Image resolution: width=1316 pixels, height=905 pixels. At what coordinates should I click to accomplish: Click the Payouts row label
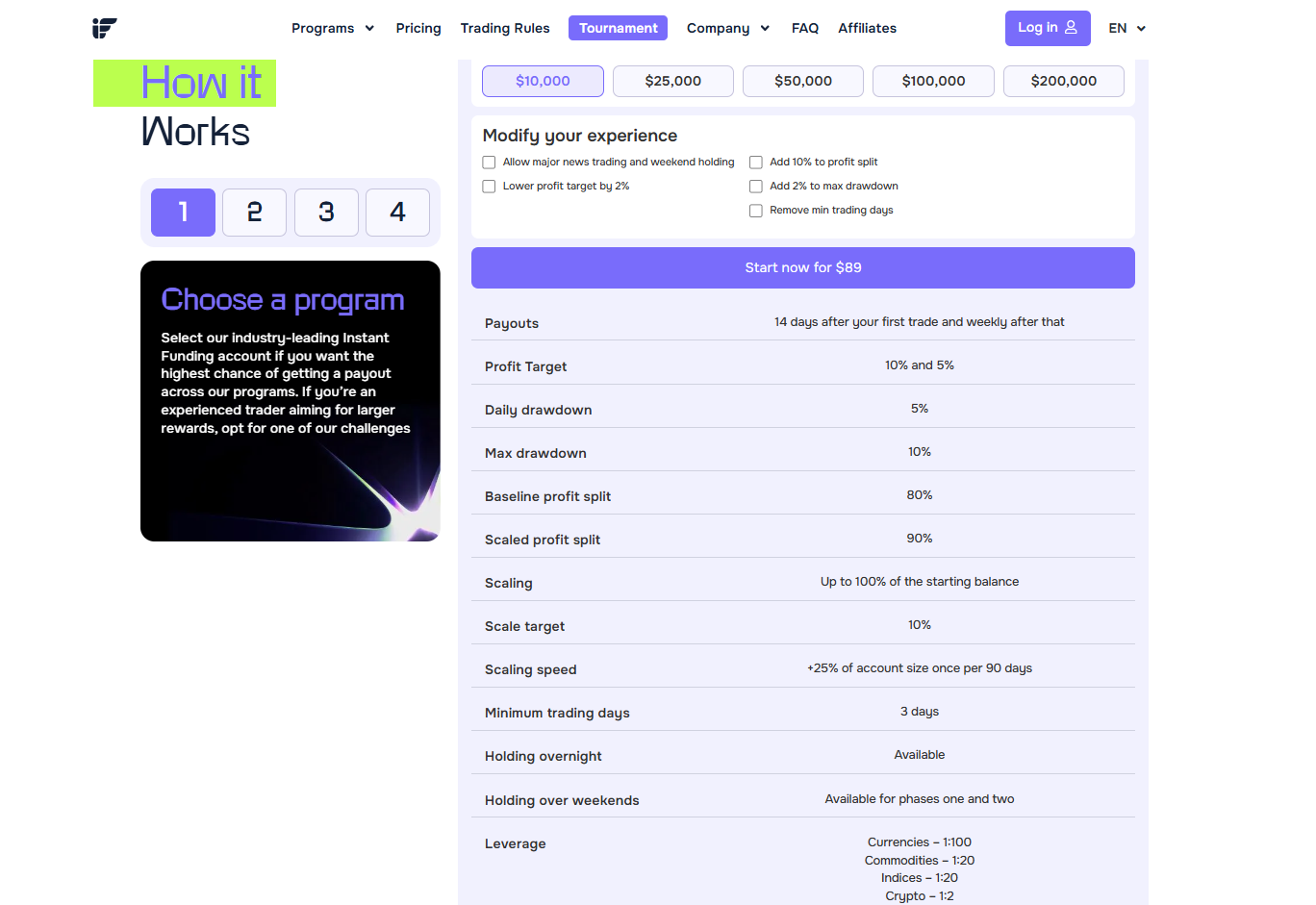click(x=512, y=323)
